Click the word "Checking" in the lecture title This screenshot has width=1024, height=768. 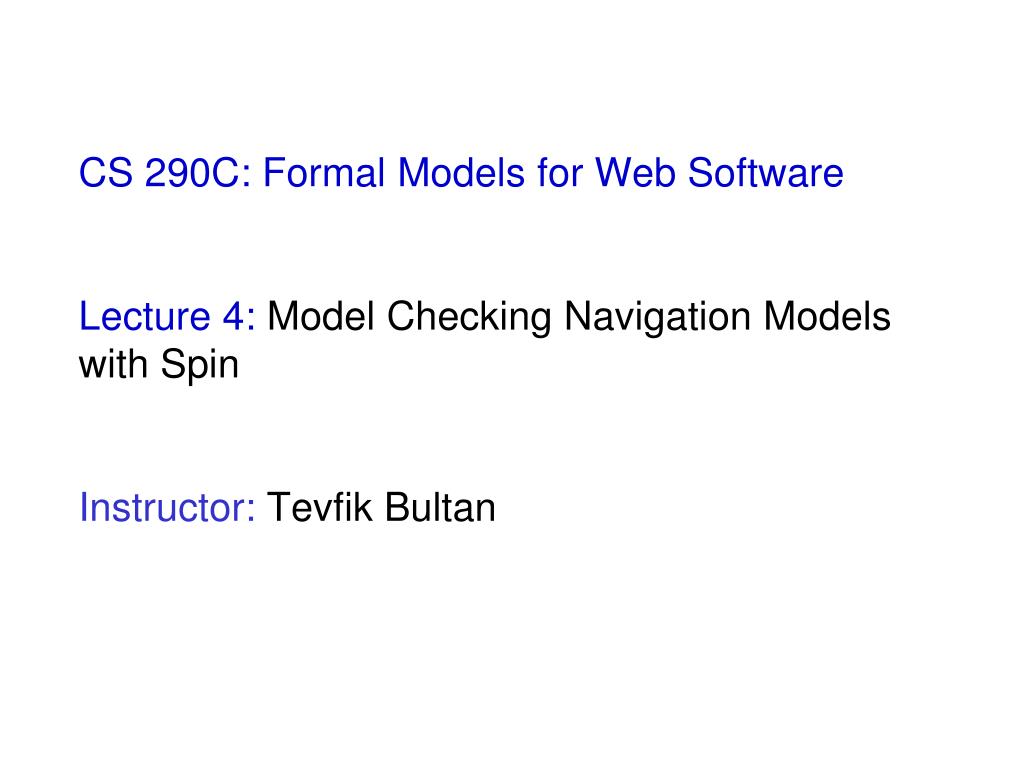click(x=470, y=318)
